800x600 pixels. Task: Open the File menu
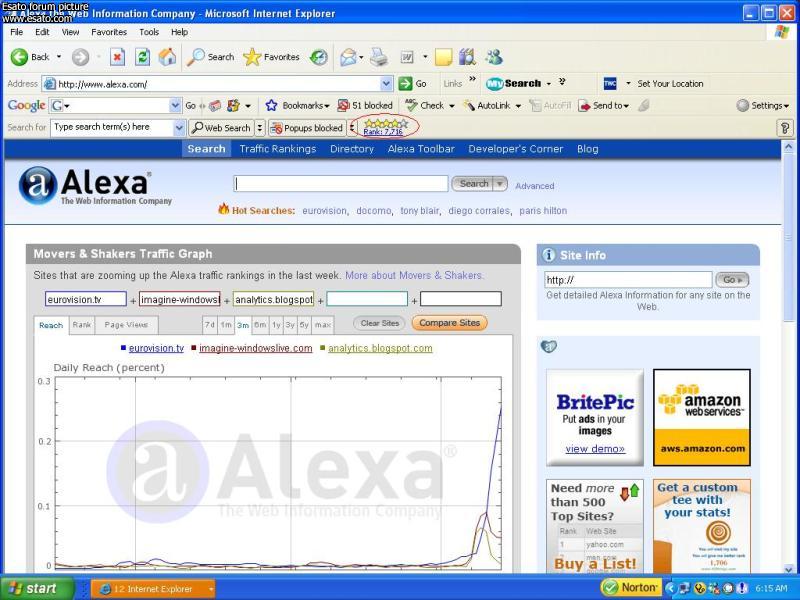pyautogui.click(x=16, y=32)
